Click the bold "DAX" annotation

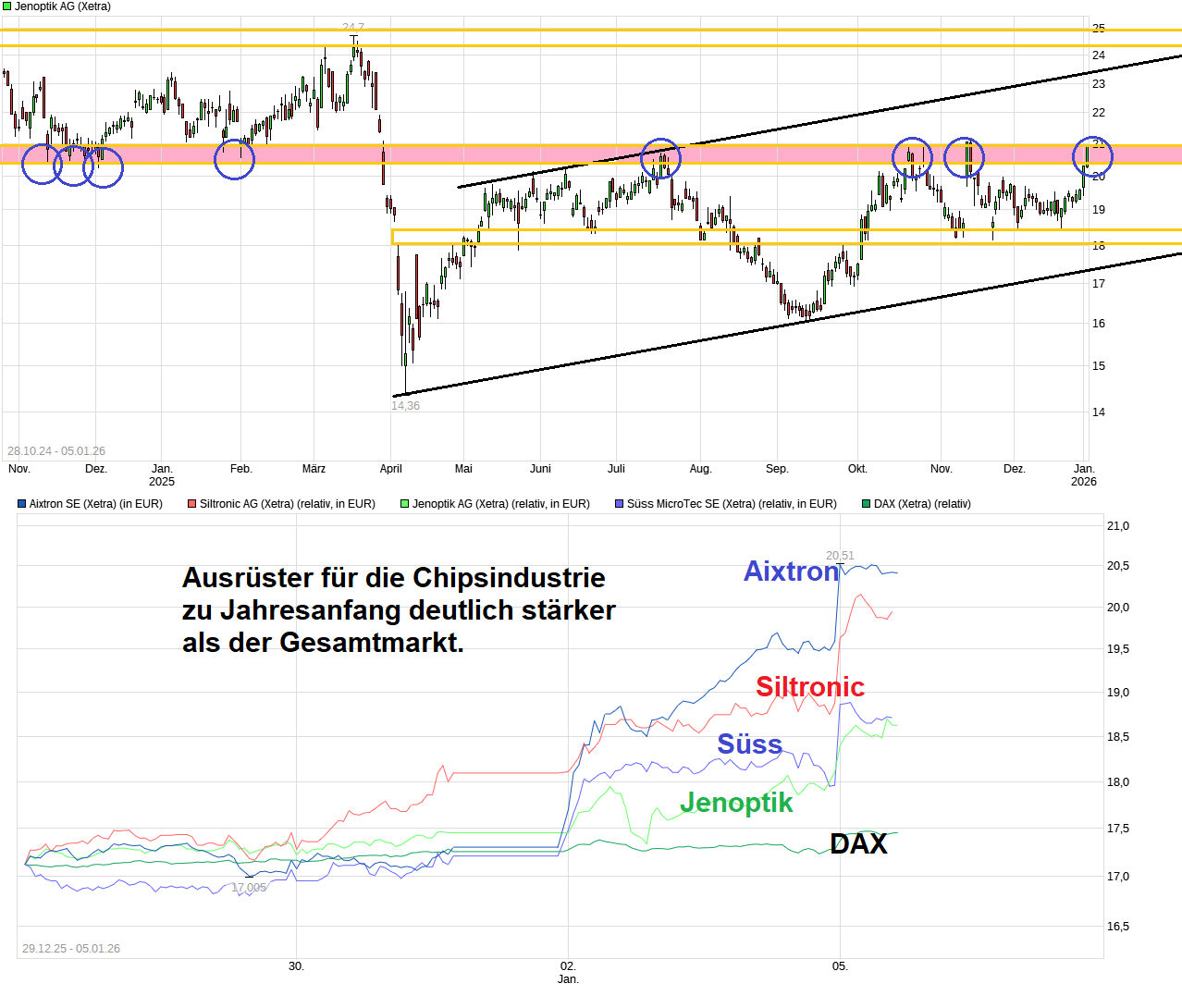tap(856, 843)
